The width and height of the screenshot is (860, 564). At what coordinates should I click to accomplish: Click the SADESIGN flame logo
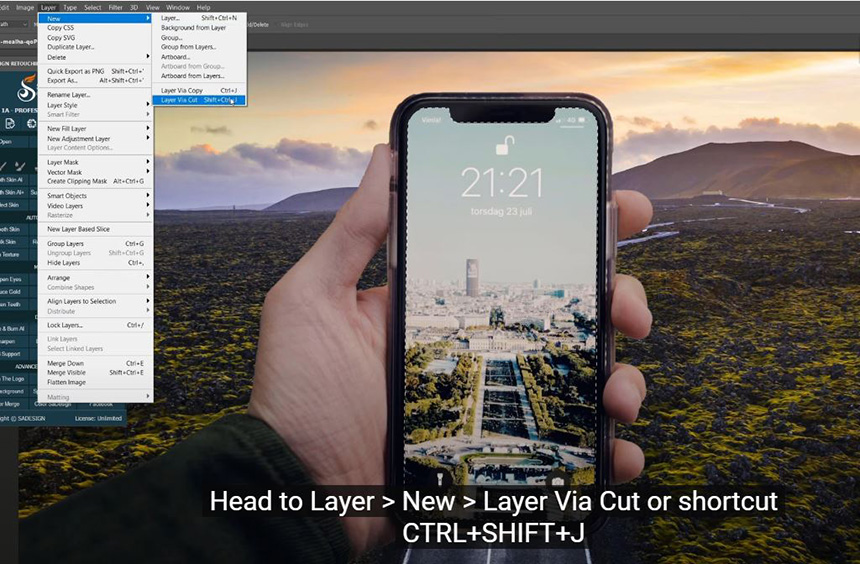(26, 89)
